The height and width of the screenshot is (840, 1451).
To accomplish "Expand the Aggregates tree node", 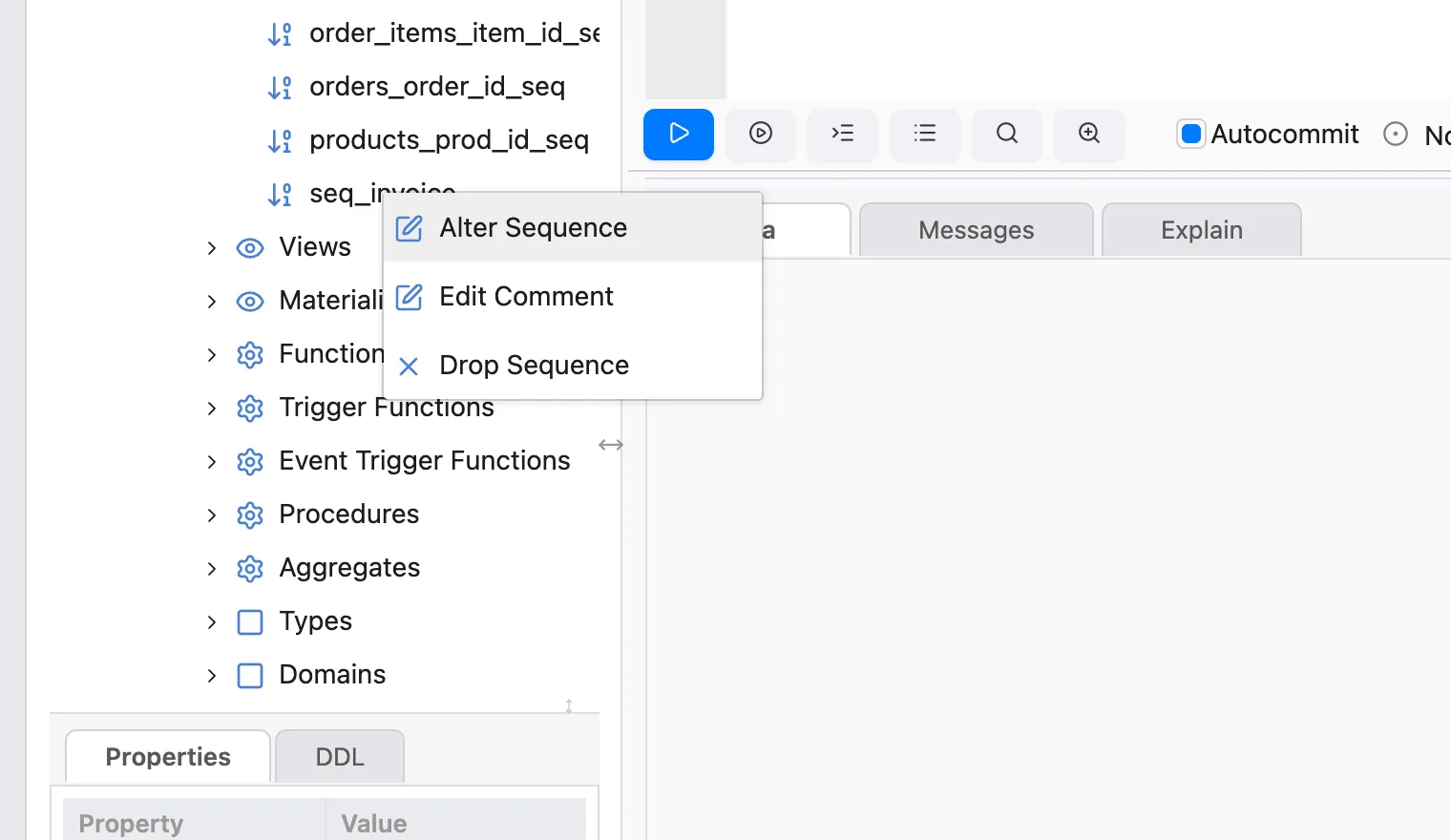I will (212, 569).
